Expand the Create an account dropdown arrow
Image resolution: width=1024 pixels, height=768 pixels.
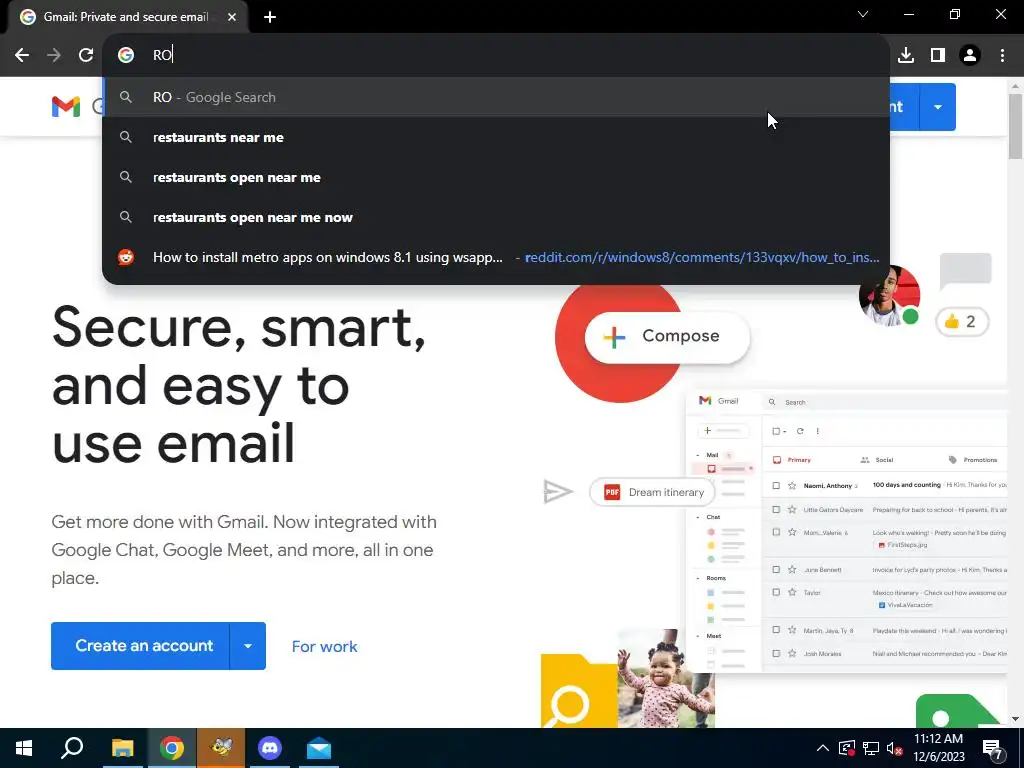coord(248,646)
